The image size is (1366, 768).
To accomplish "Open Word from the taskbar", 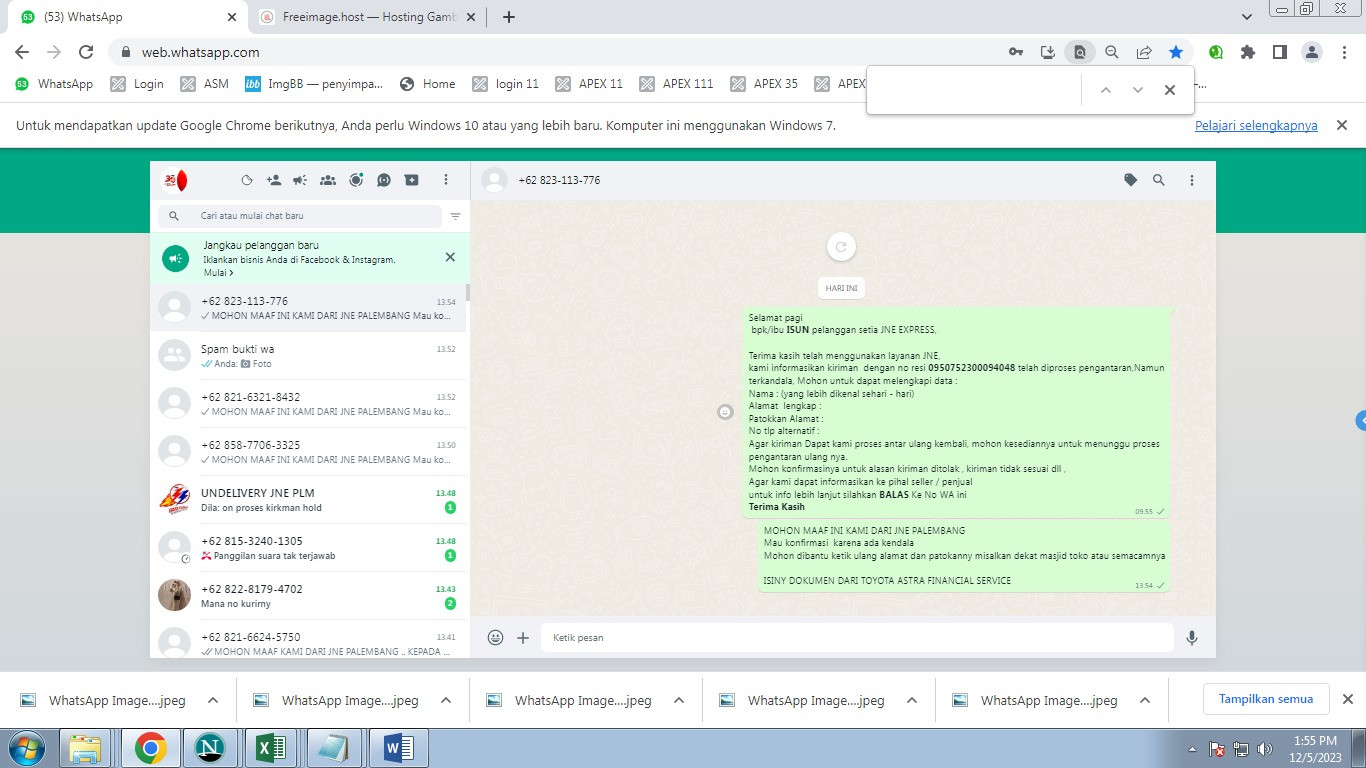I will coord(398,748).
